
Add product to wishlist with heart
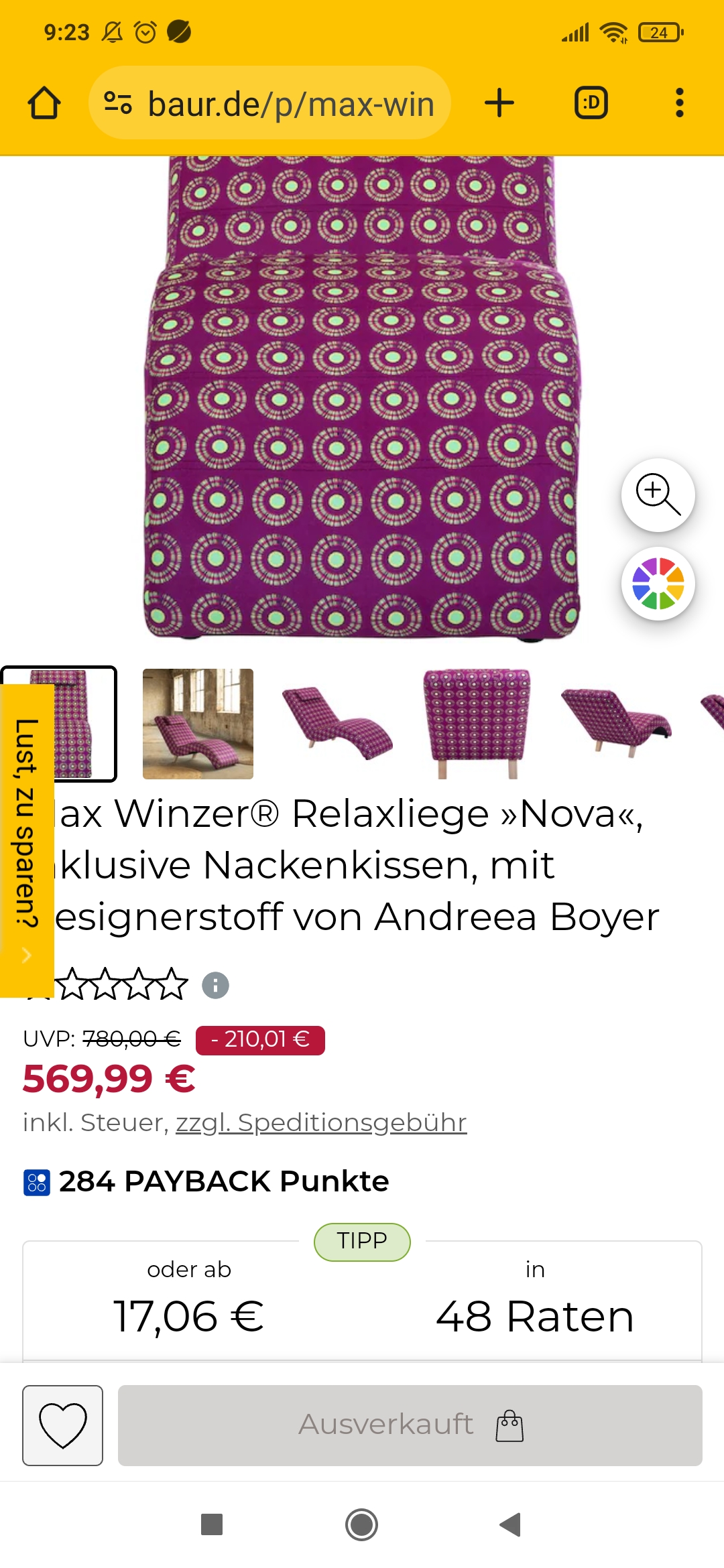(x=63, y=1425)
